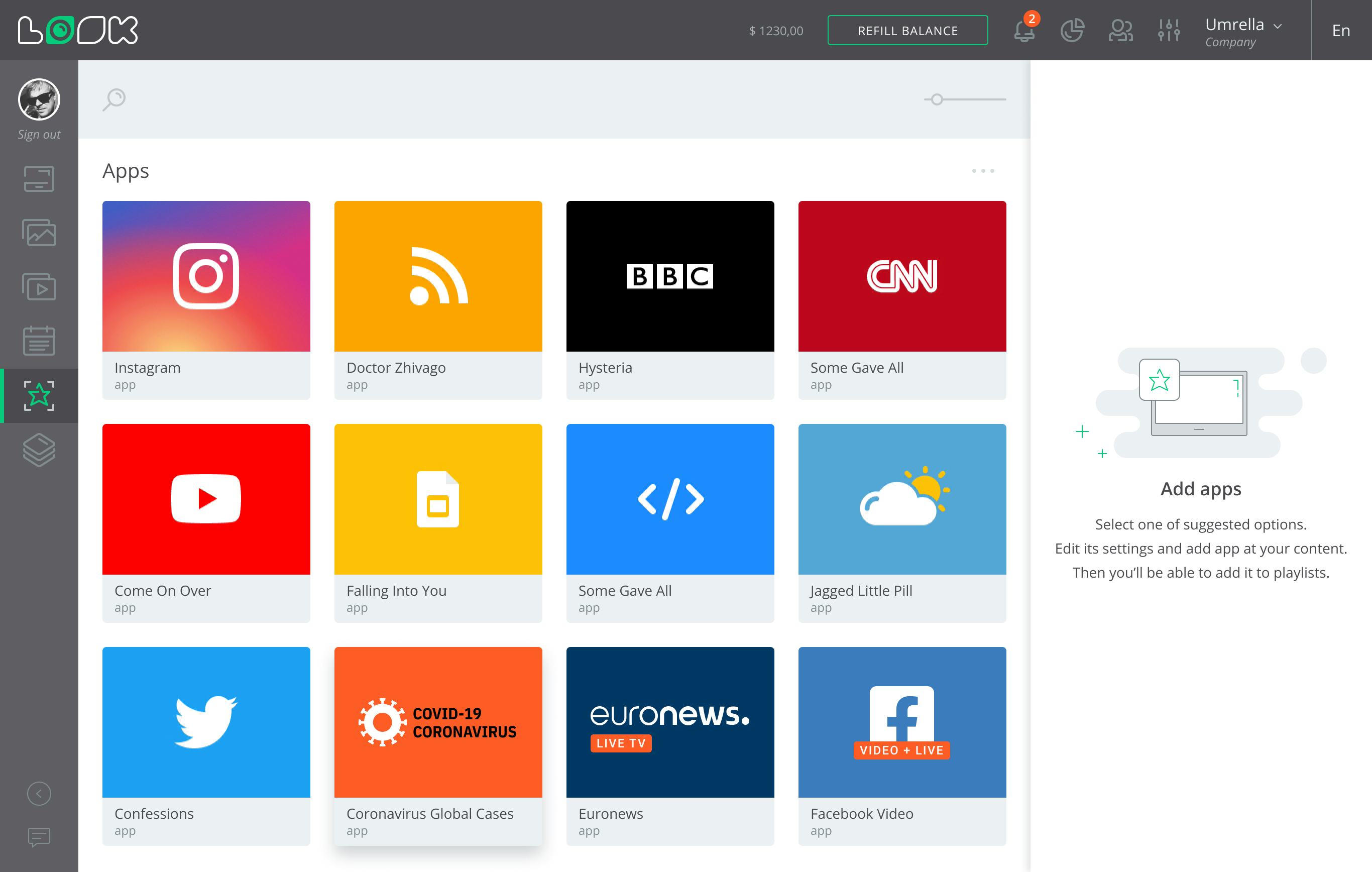Click the search magnifier field
Image resolution: width=1372 pixels, height=872 pixels.
point(114,100)
